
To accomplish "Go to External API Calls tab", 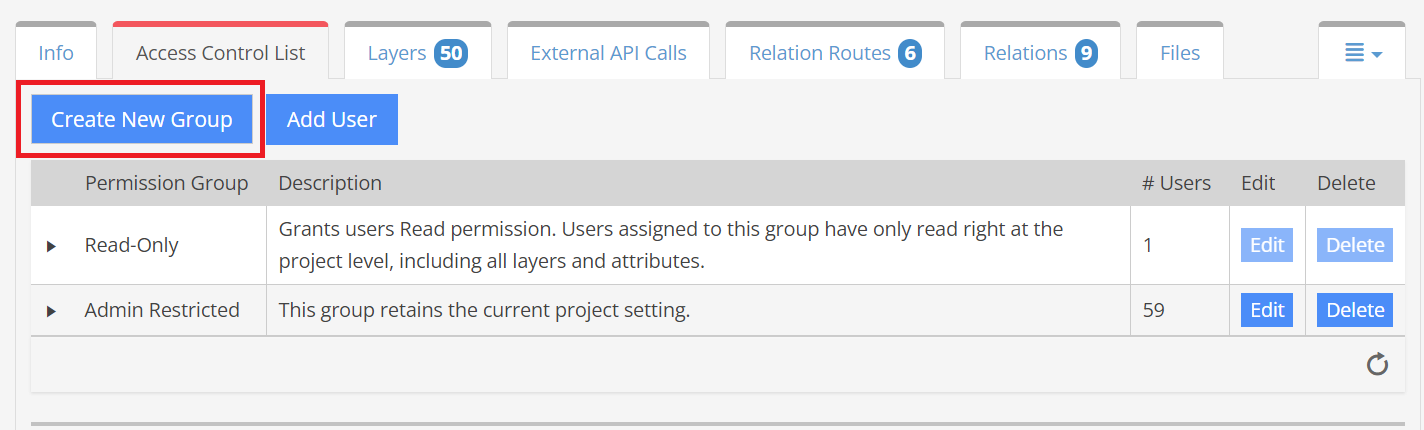I will [608, 53].
